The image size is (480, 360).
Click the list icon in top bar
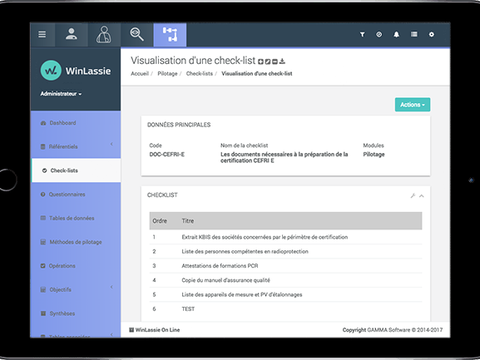[414, 34]
